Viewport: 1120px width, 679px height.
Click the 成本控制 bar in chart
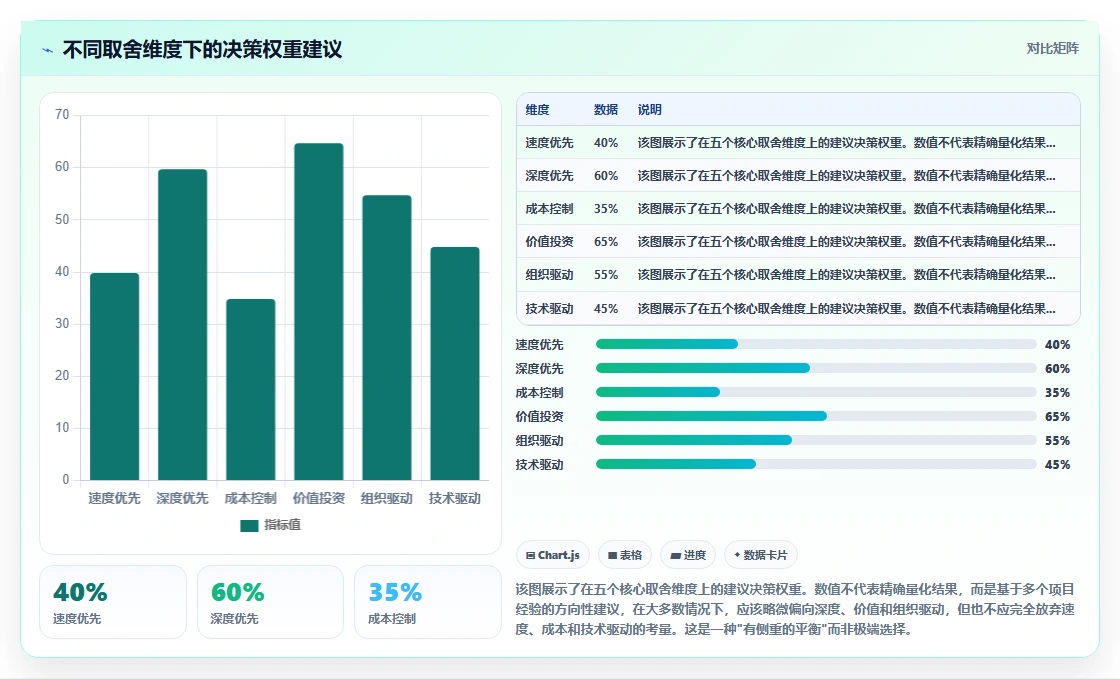[251, 389]
